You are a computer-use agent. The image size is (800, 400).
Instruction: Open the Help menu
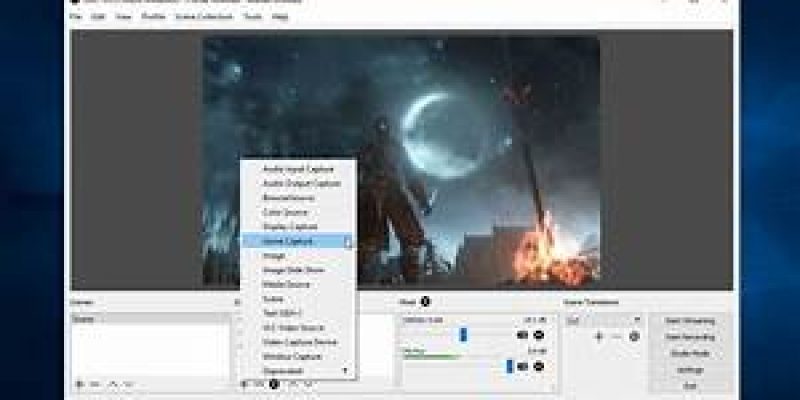[280, 16]
